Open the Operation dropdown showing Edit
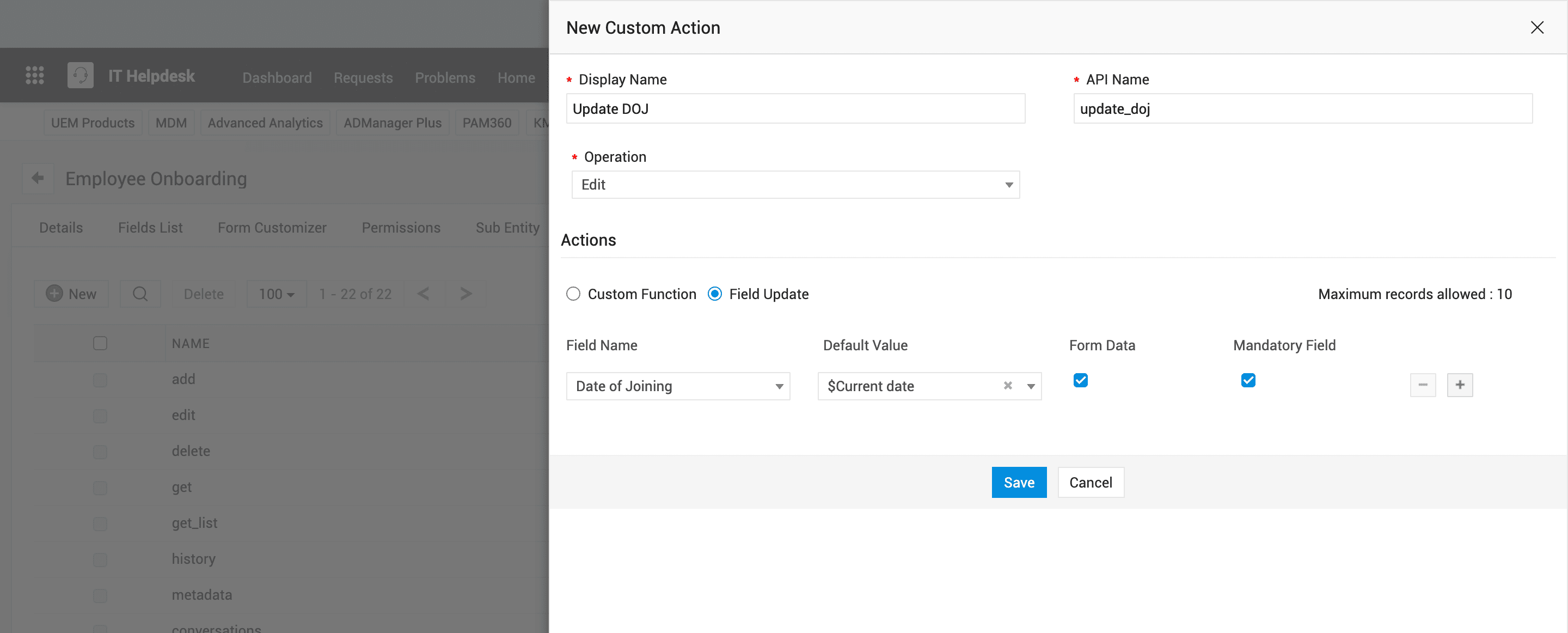The height and width of the screenshot is (633, 1568). point(795,185)
